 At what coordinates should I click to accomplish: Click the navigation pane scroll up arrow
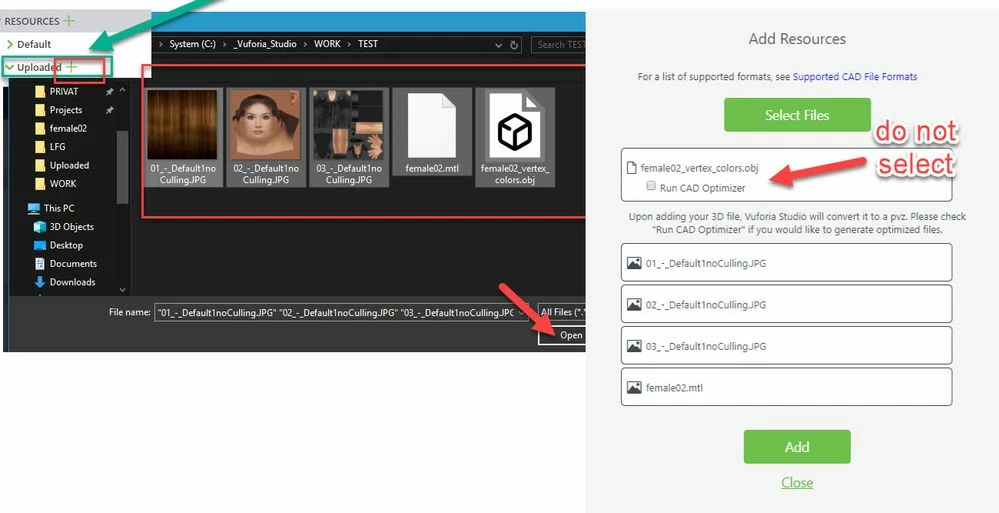tap(122, 90)
